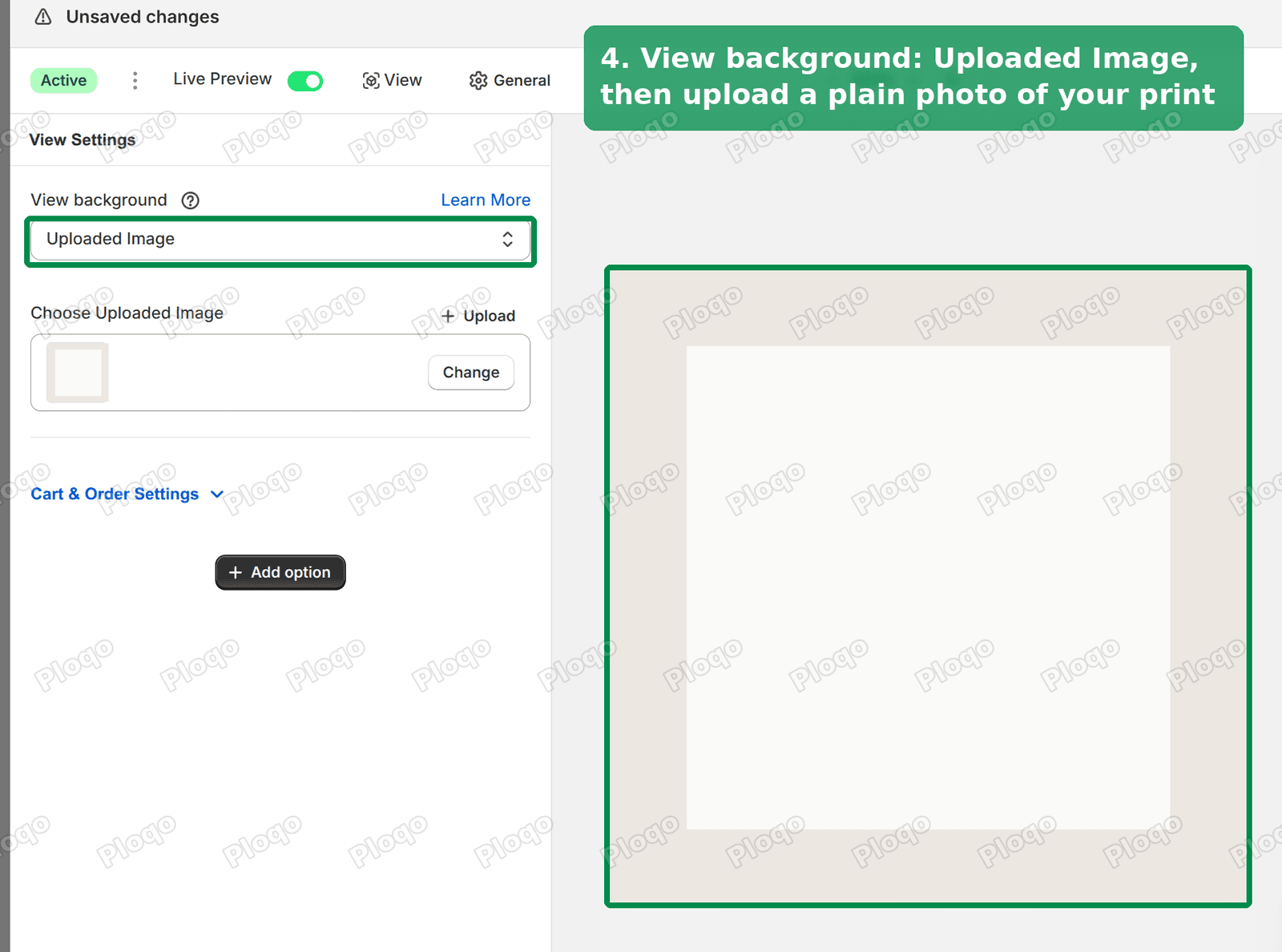The height and width of the screenshot is (952, 1282).
Task: Click the Choose Uploaded Image label
Action: tap(127, 313)
